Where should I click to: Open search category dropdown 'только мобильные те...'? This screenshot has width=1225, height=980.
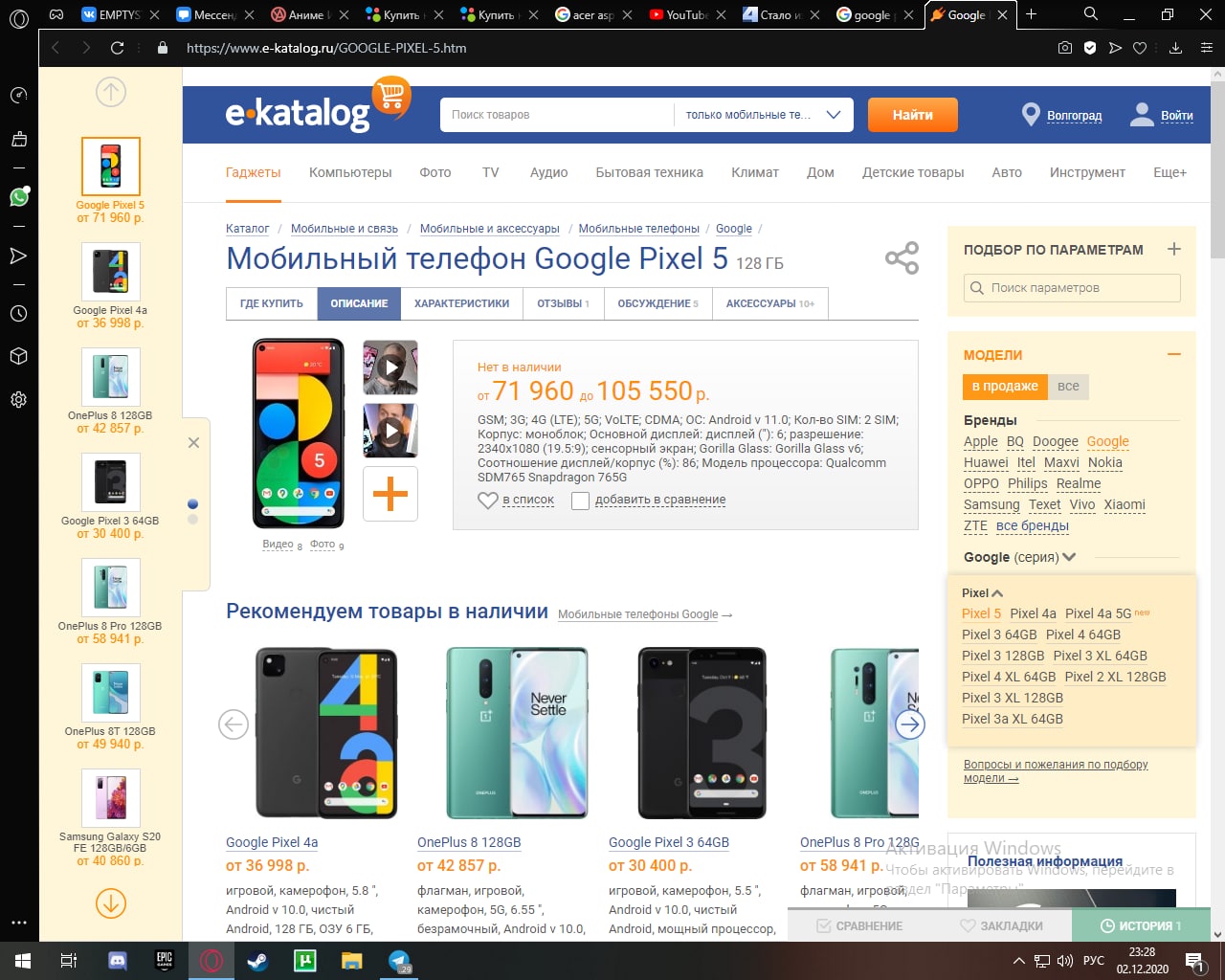763,115
